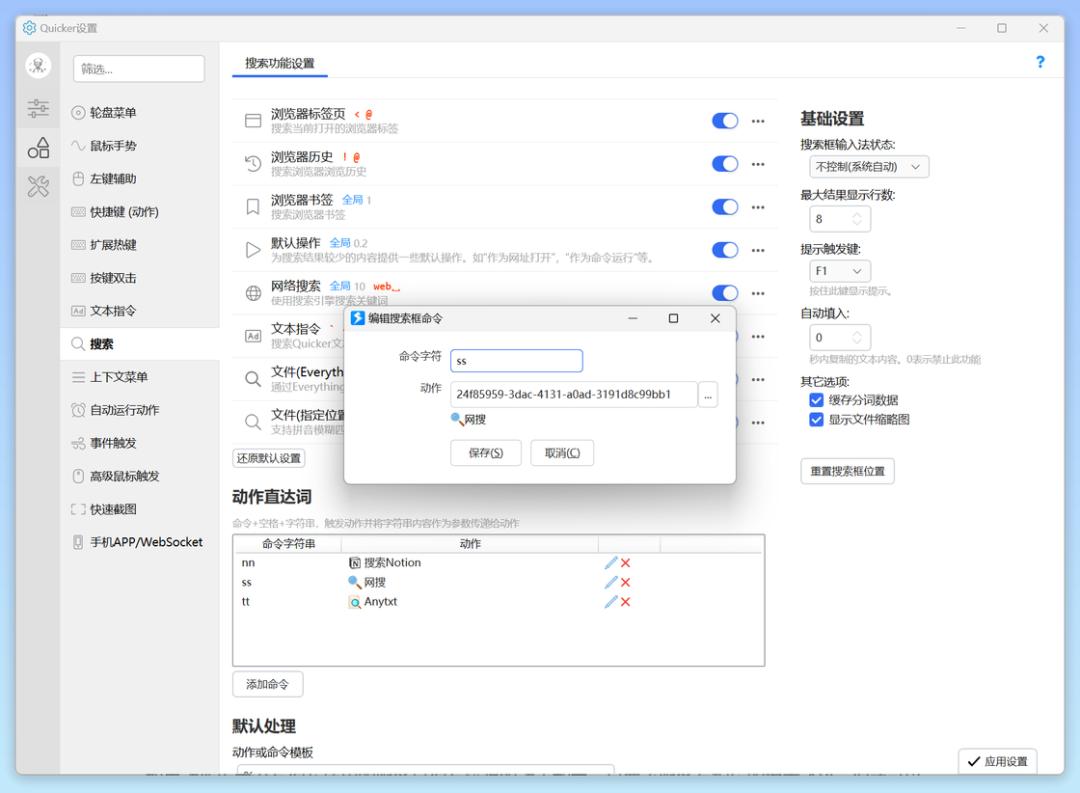Open the F1 trigger key dropdown
The height and width of the screenshot is (793, 1080).
[x=840, y=271]
